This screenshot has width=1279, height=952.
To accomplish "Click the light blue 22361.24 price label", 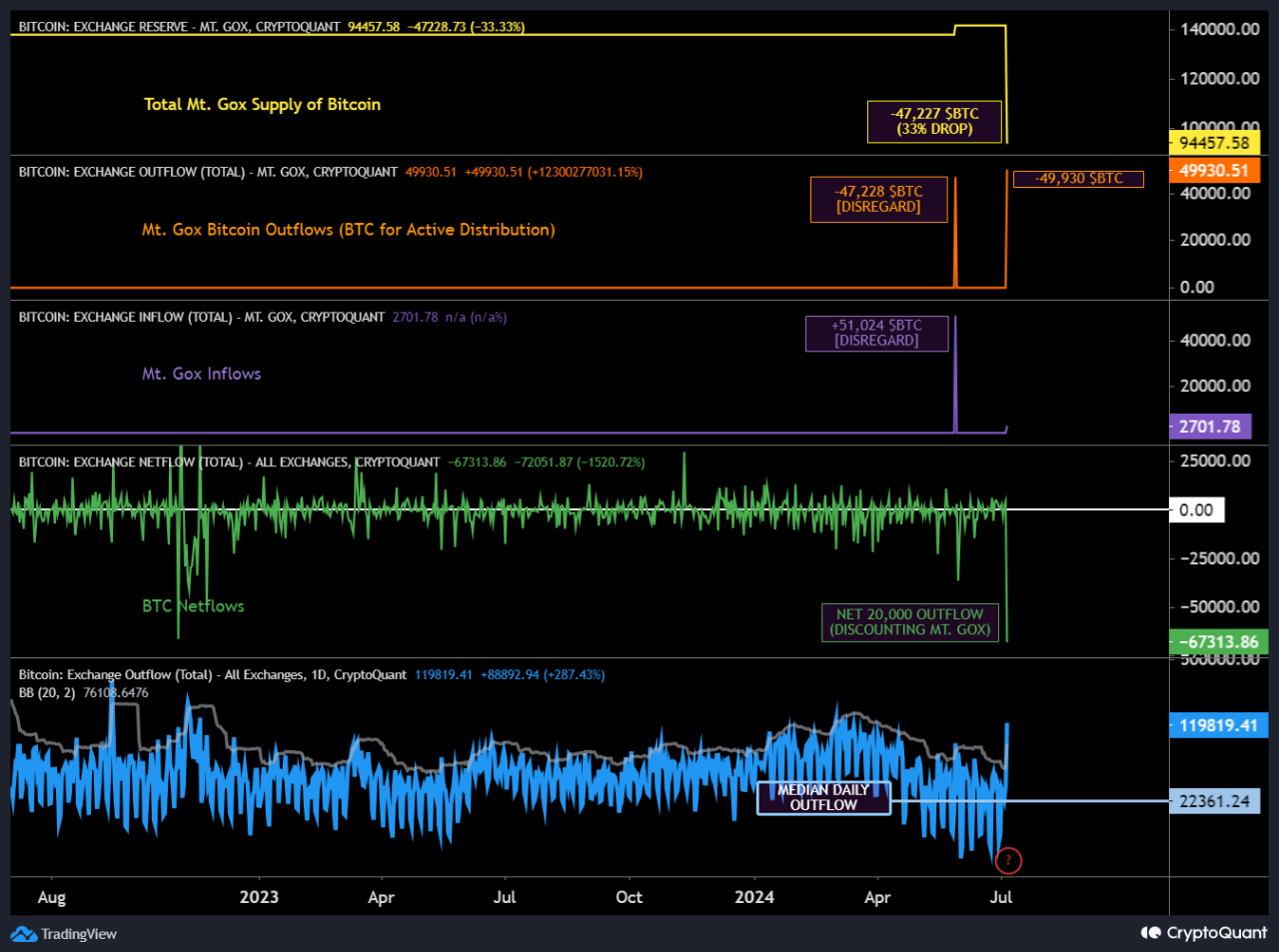I will click(x=1214, y=801).
